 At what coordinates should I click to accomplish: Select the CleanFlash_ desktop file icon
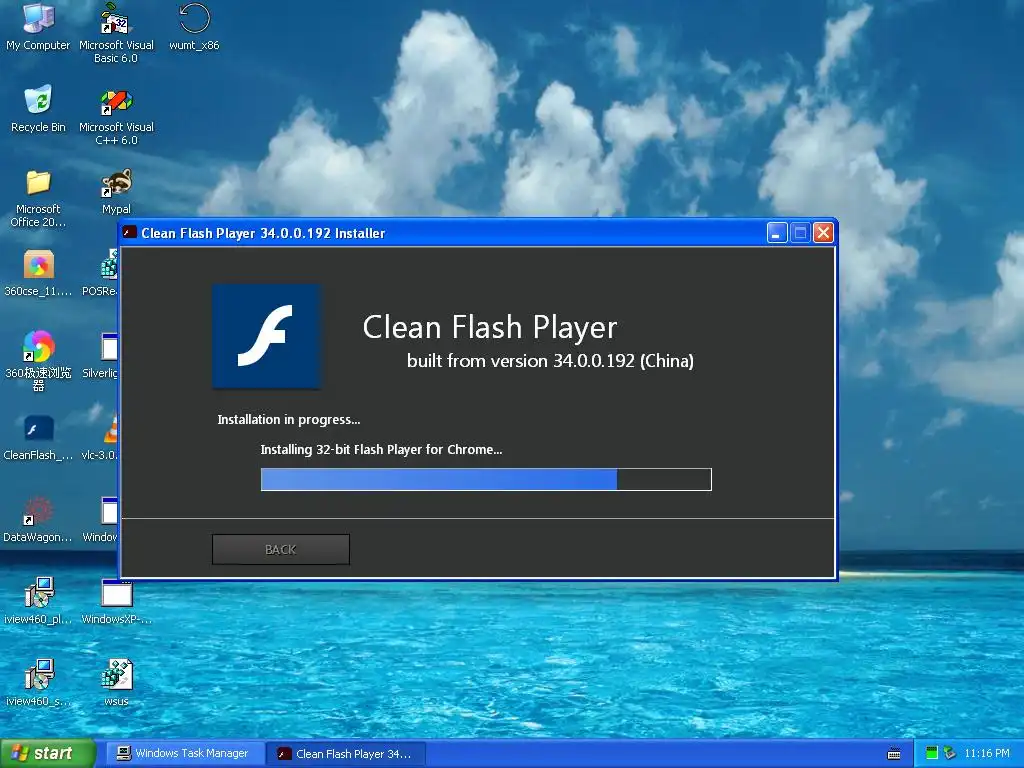38,438
